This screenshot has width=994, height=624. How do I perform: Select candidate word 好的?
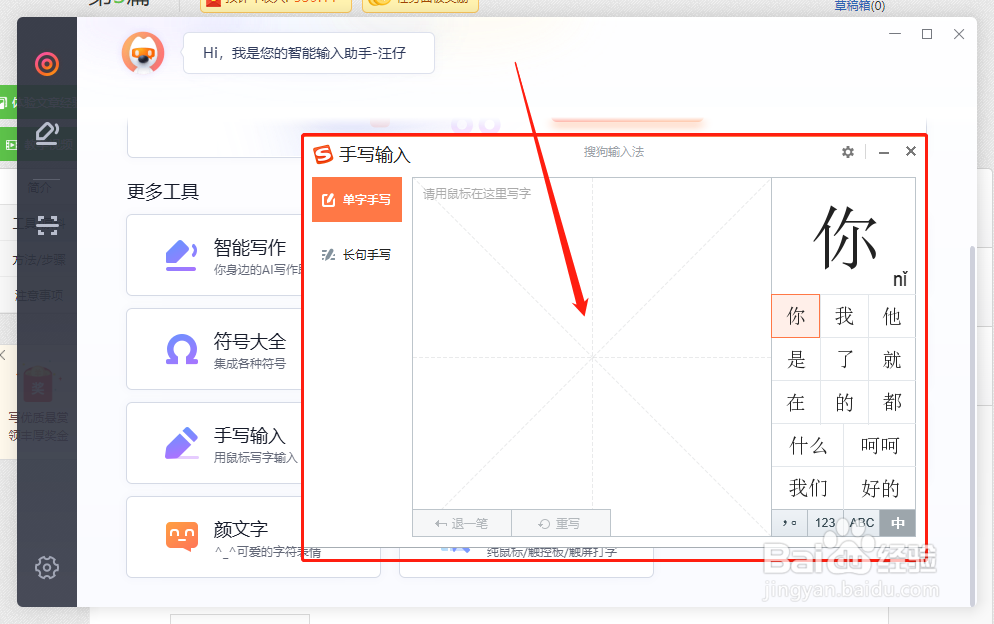click(x=880, y=488)
